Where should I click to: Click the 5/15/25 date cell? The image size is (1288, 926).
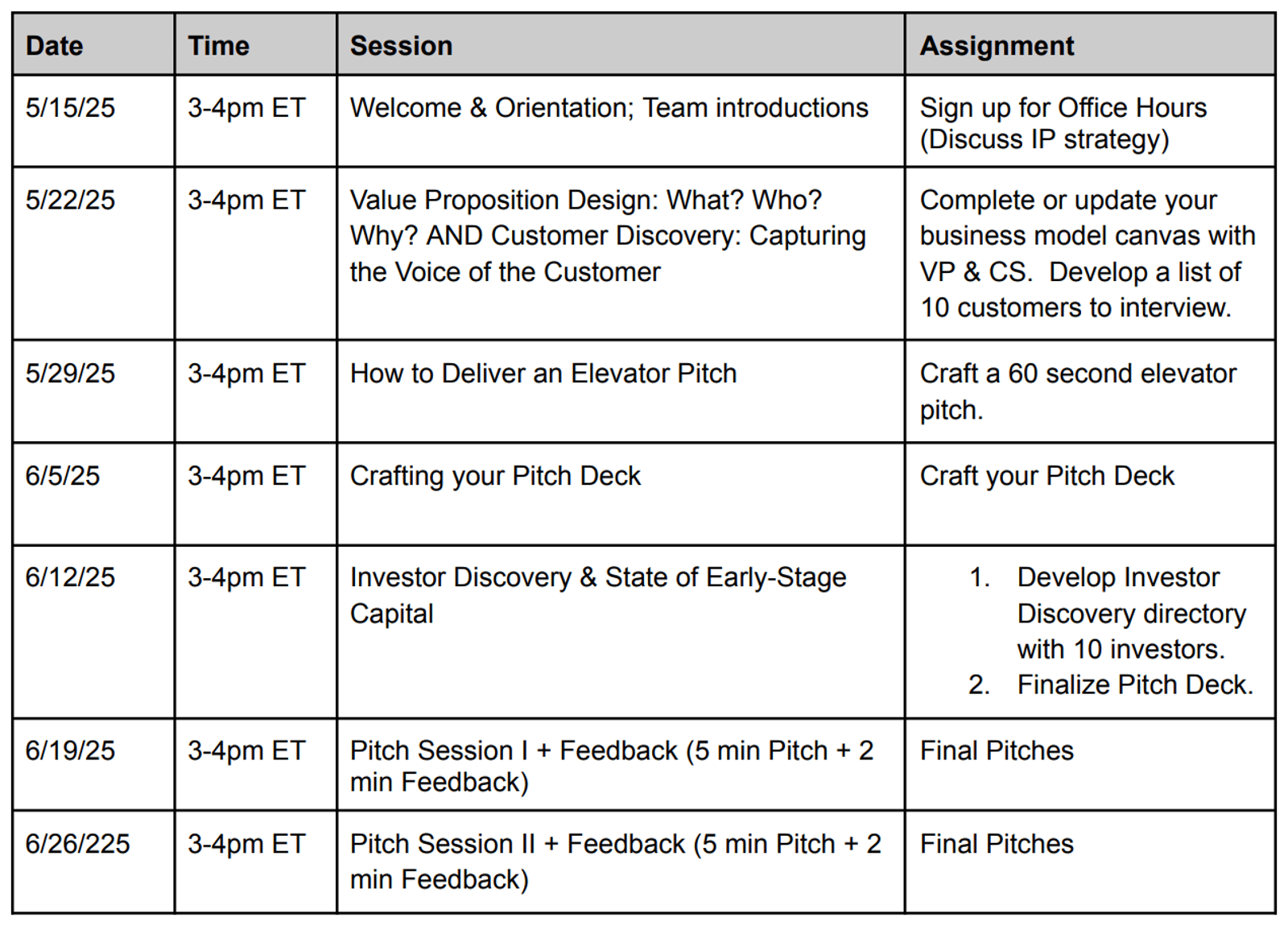[x=93, y=121]
